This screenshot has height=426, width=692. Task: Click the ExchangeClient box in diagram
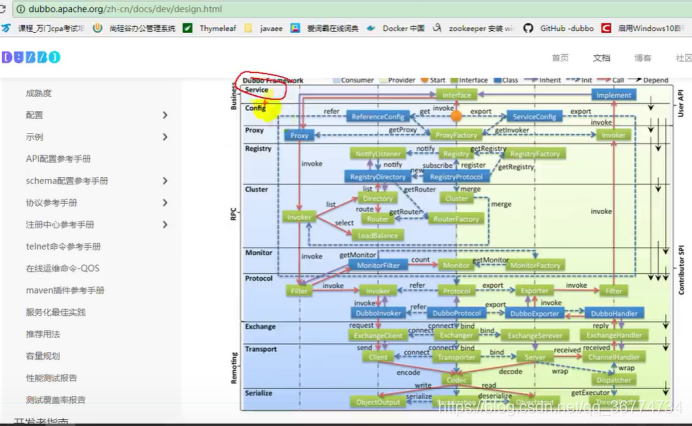coord(378,336)
